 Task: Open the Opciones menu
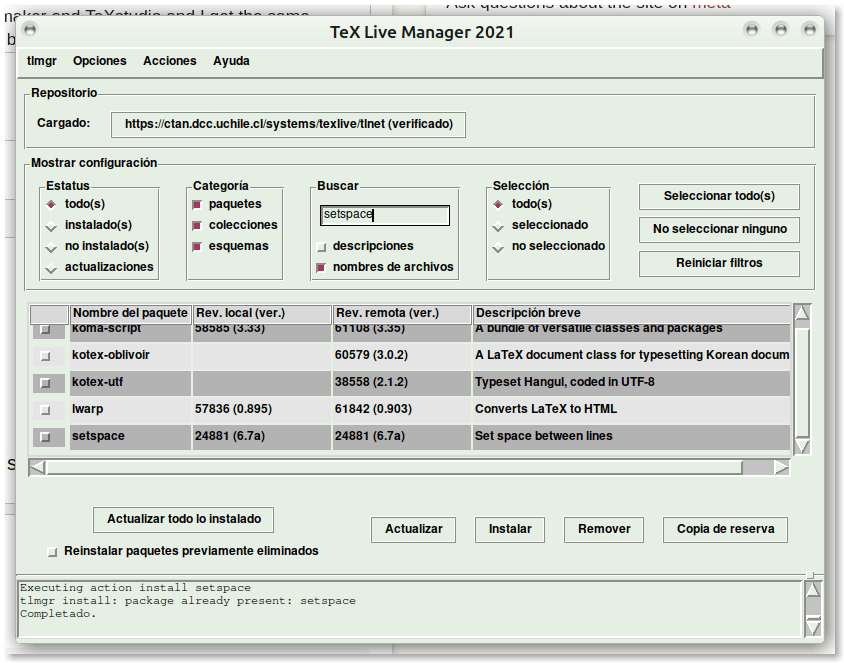coord(100,61)
